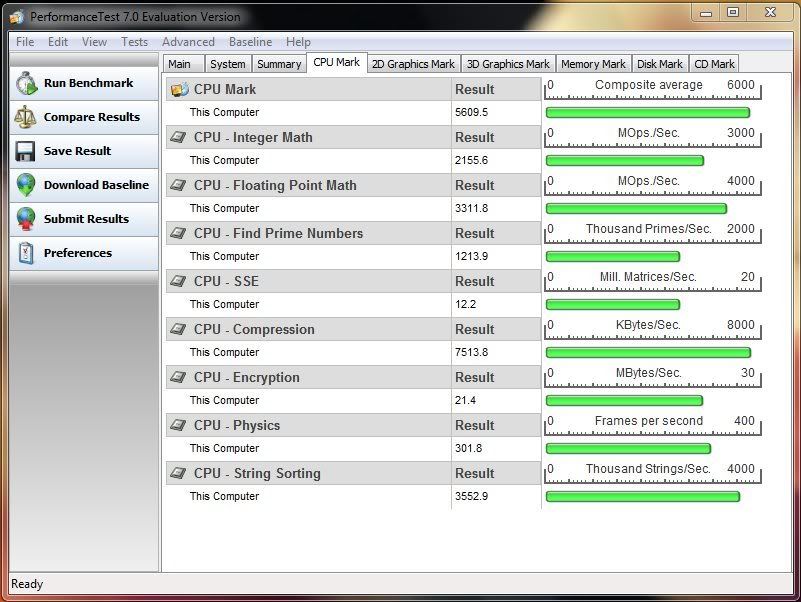Click the Run Benchmark stopwatch icon

point(26,84)
